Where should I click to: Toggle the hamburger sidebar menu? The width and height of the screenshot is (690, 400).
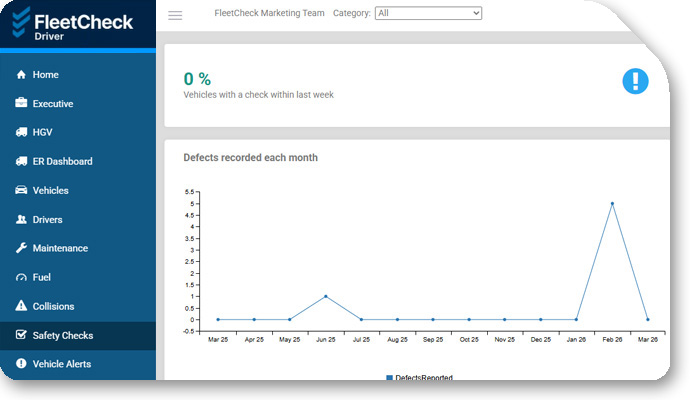[x=175, y=15]
